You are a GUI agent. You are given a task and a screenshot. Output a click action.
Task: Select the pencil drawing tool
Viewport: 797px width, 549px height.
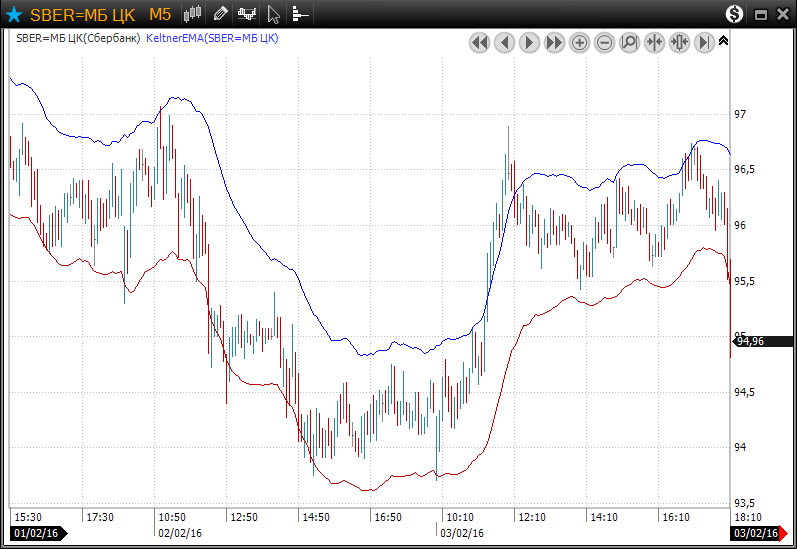click(x=220, y=14)
